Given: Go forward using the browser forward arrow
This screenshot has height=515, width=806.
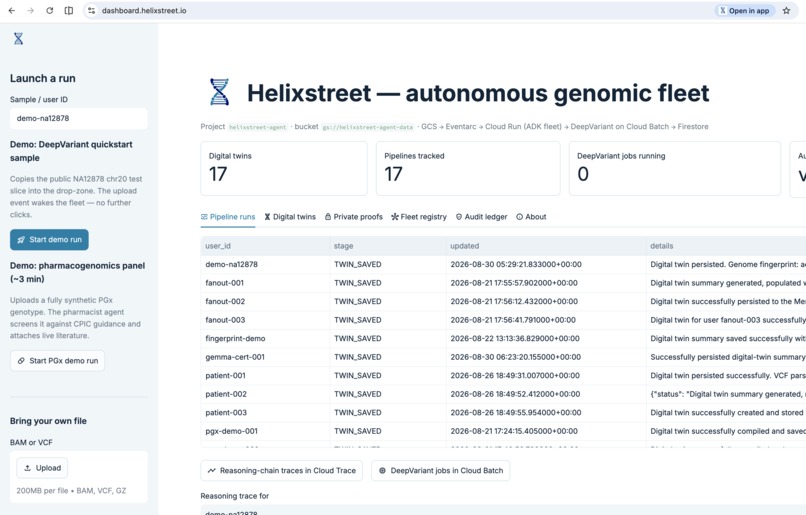Looking at the screenshot, I should point(30,10).
